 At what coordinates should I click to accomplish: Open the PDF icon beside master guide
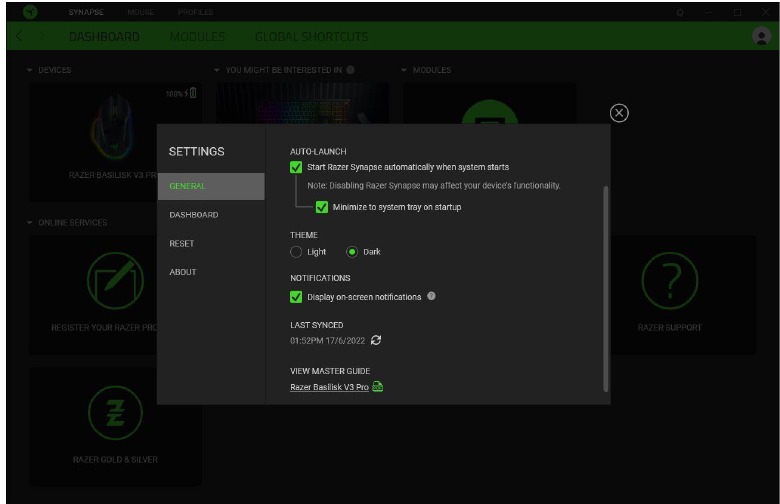click(378, 386)
